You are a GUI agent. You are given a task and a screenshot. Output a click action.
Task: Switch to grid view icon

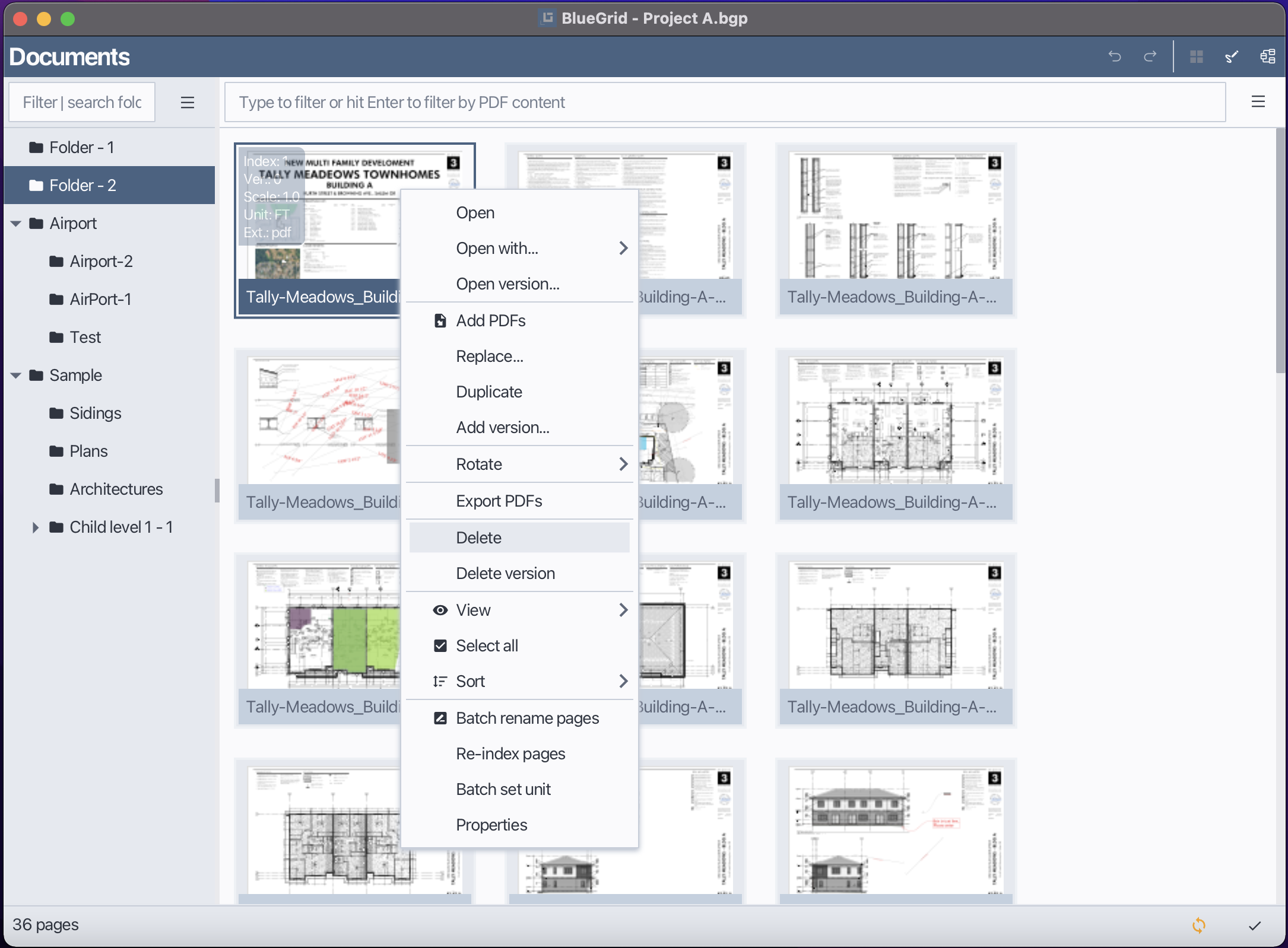point(1196,56)
